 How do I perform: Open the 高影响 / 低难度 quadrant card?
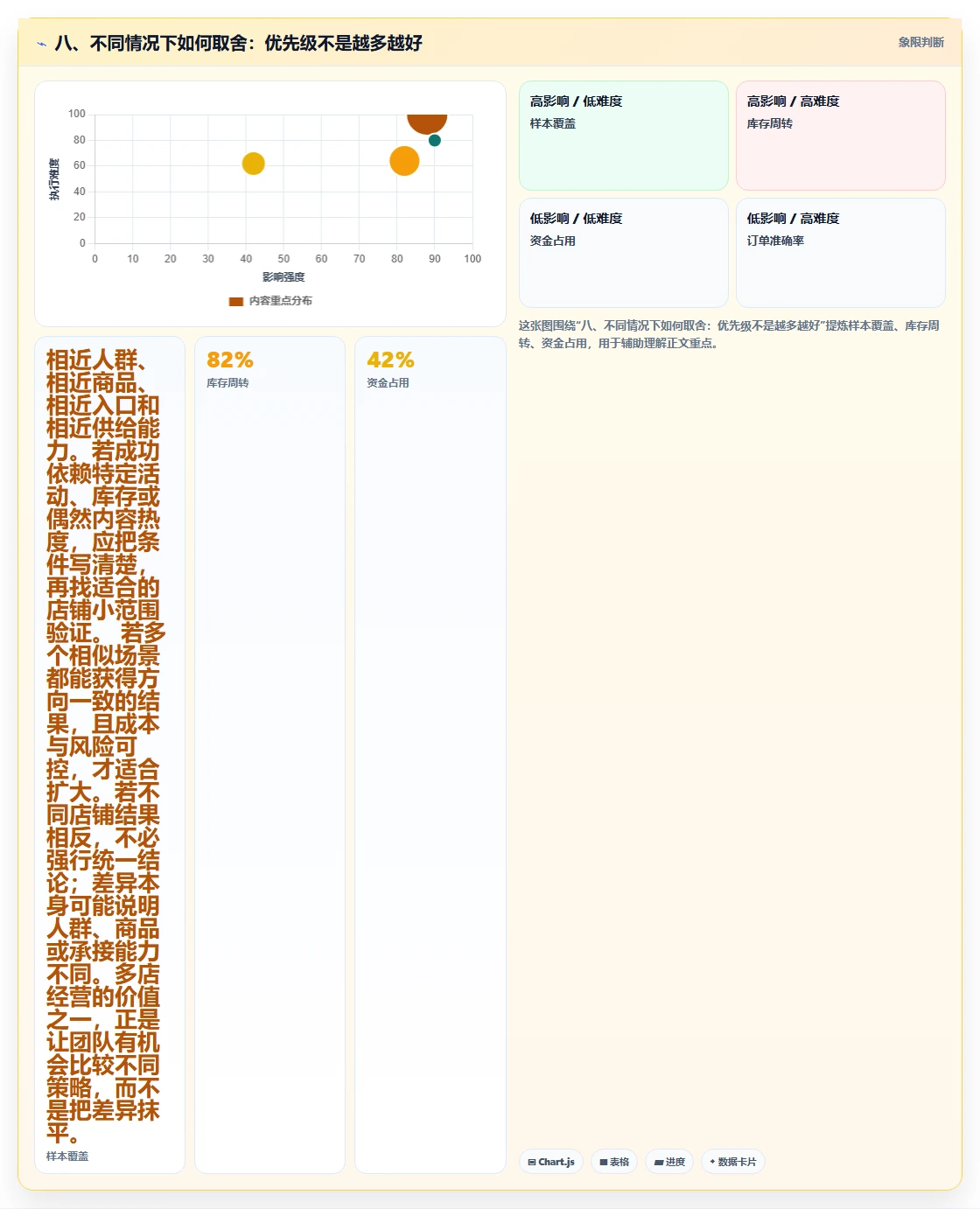[624, 136]
